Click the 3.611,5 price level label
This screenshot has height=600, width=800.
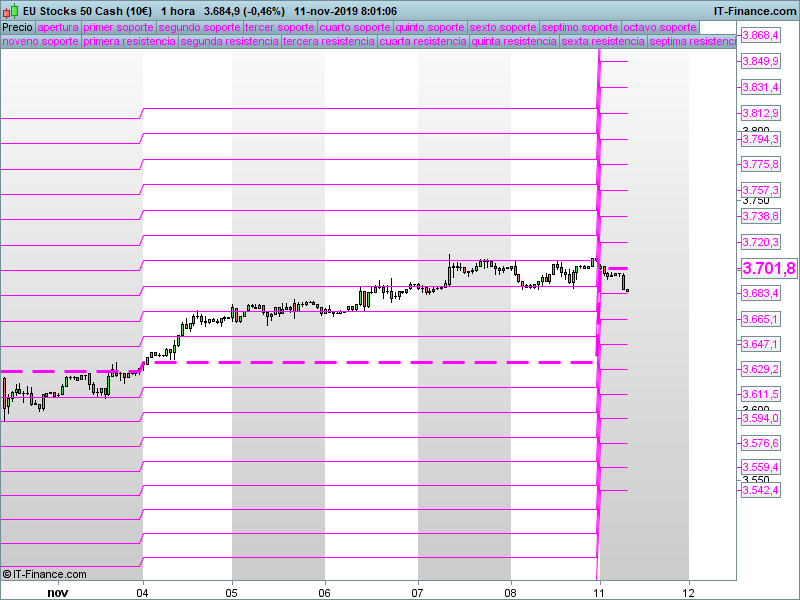click(760, 394)
